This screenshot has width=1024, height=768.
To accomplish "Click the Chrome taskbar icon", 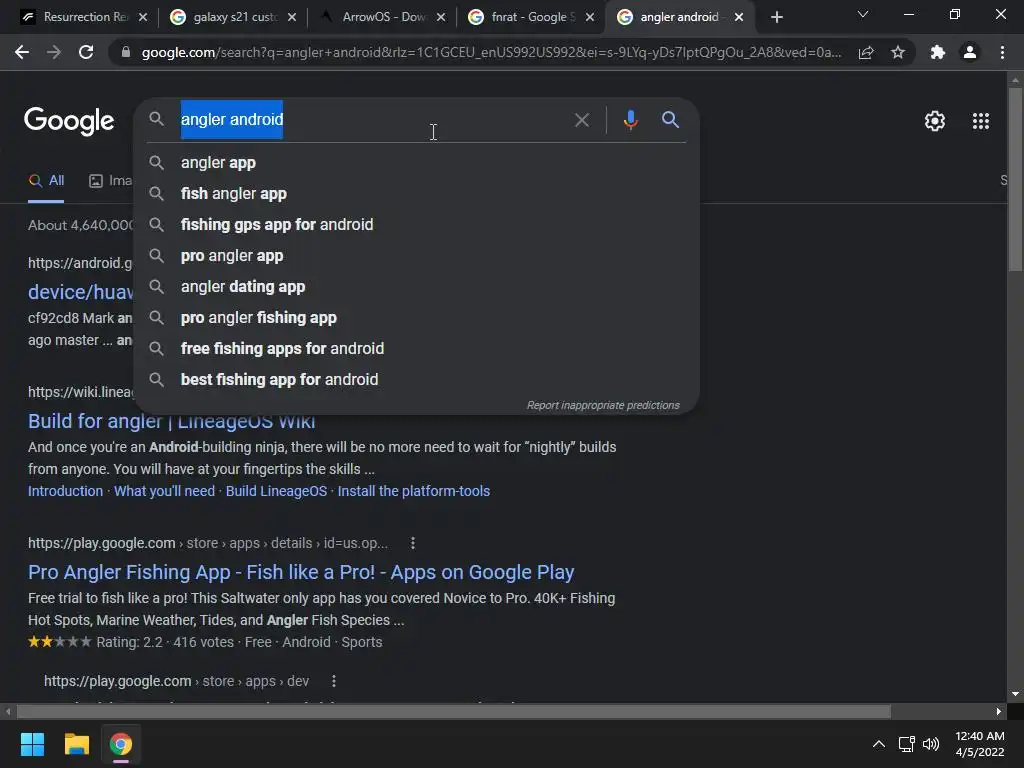I will 121,744.
